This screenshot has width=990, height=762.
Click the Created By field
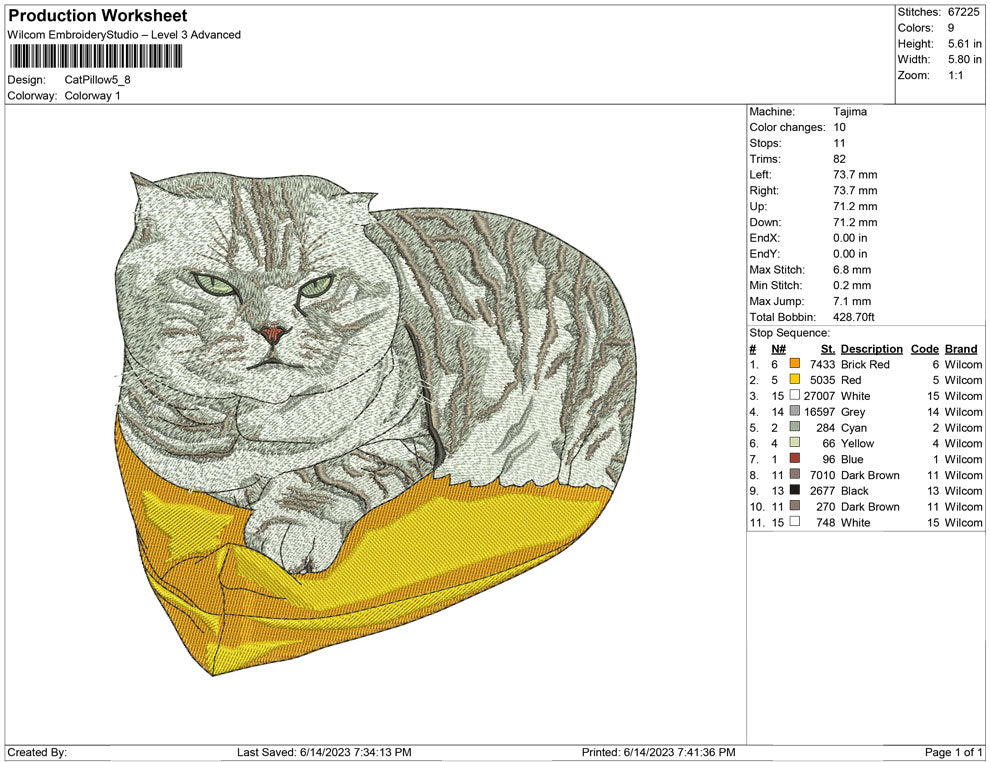pyautogui.click(x=40, y=753)
